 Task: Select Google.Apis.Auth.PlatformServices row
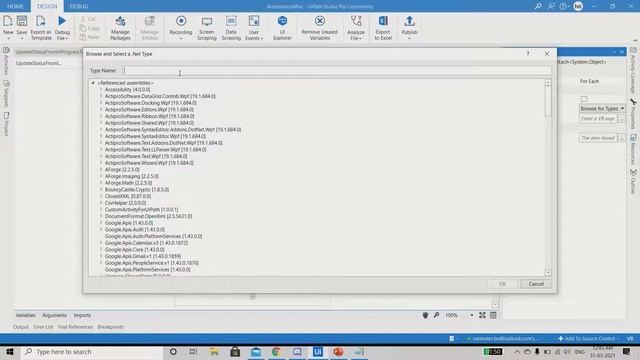tap(153, 236)
